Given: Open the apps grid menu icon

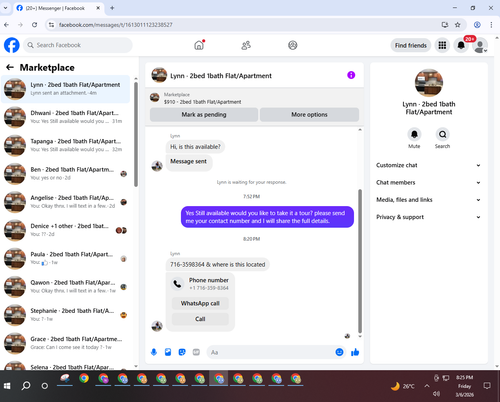Looking at the screenshot, I should [442, 45].
